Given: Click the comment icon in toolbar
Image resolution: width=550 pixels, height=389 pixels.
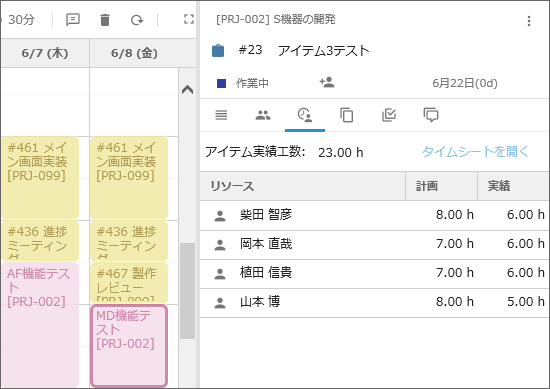Looking at the screenshot, I should 73,20.
